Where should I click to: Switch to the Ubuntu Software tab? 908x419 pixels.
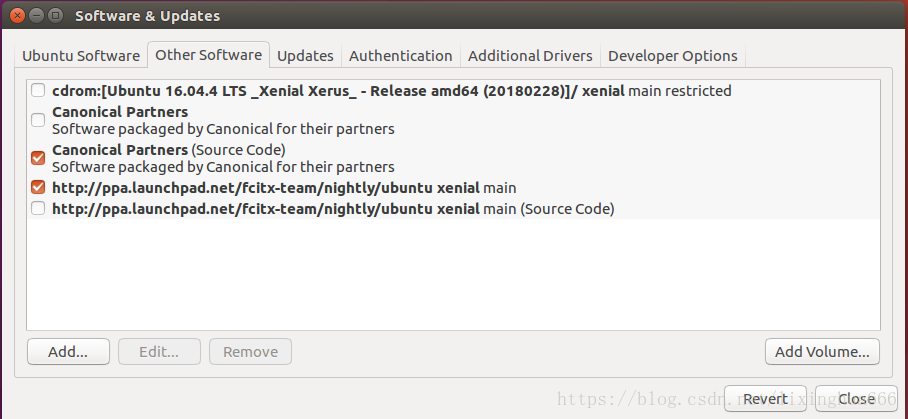pyautogui.click(x=80, y=56)
